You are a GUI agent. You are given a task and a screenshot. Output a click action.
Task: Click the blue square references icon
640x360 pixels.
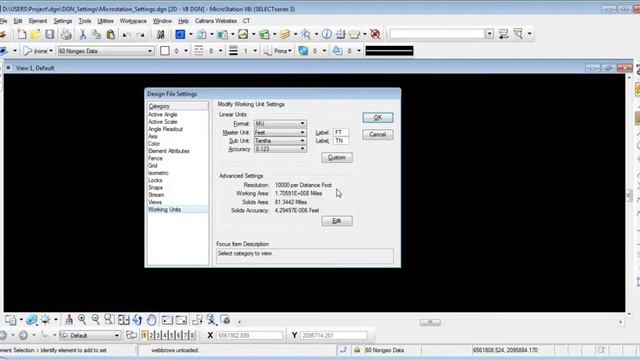pos(180,34)
